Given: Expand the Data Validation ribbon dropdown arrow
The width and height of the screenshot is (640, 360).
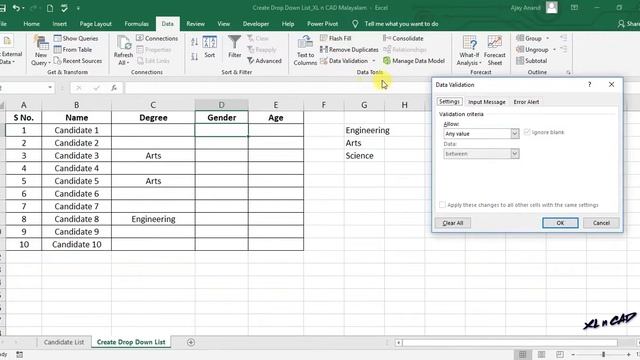Looking at the screenshot, I should pyautogui.click(x=373, y=61).
